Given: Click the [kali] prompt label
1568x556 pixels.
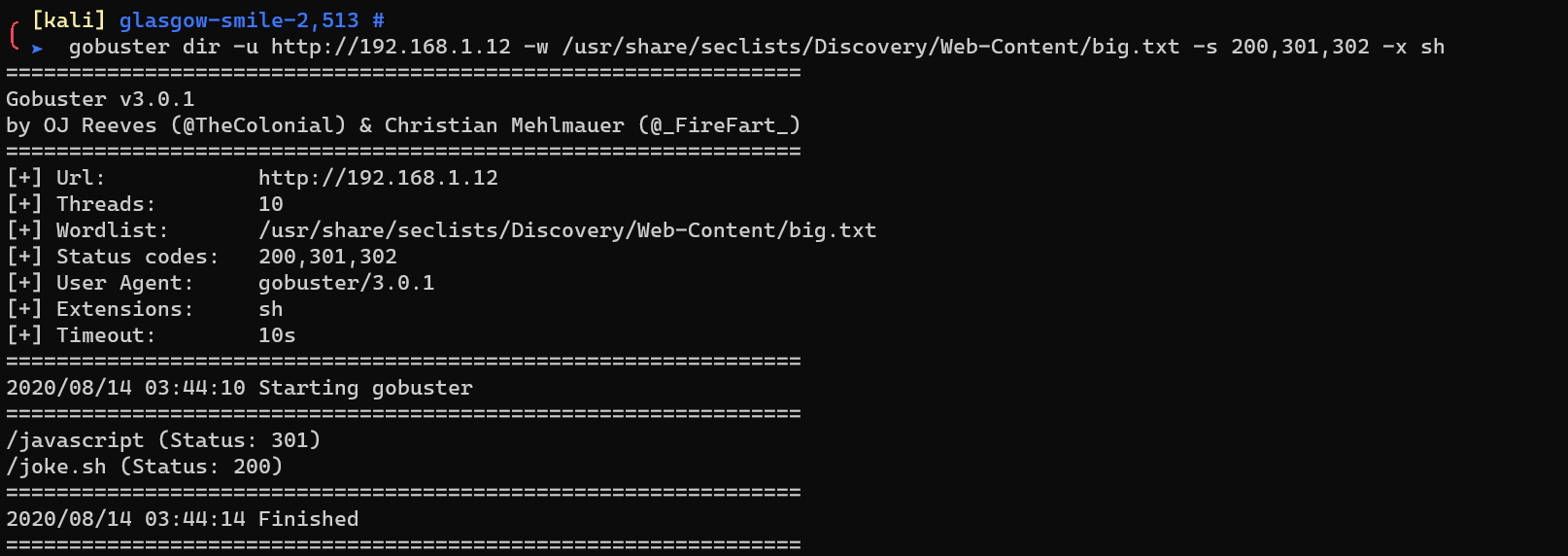Looking at the screenshot, I should click(68, 20).
